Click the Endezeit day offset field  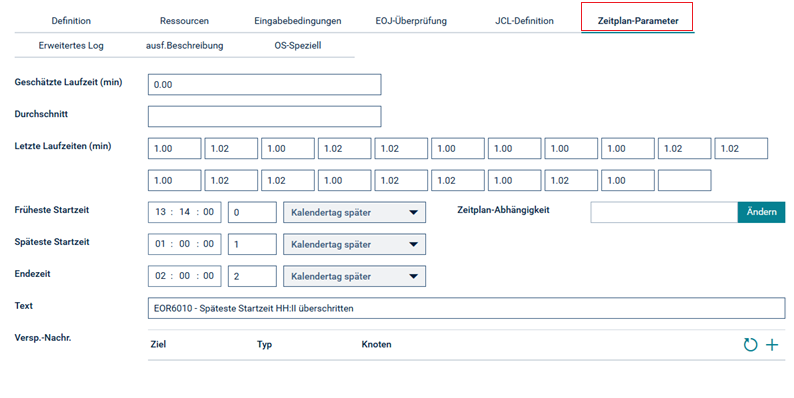[252, 276]
